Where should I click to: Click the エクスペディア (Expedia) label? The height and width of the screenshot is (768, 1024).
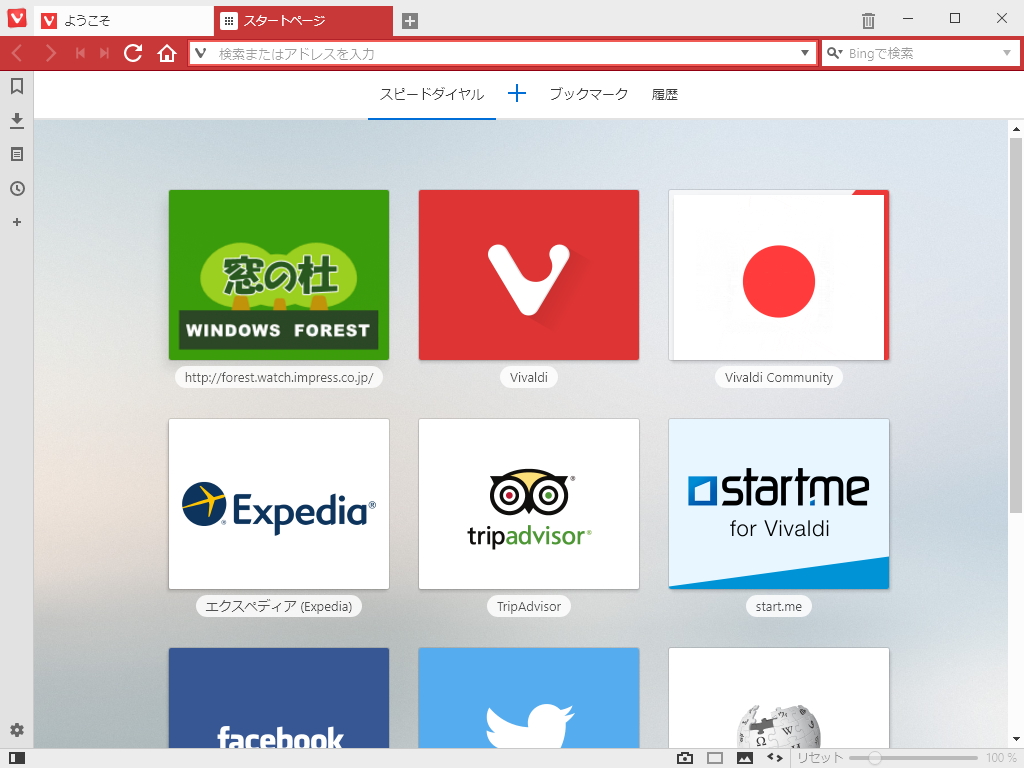(x=279, y=607)
